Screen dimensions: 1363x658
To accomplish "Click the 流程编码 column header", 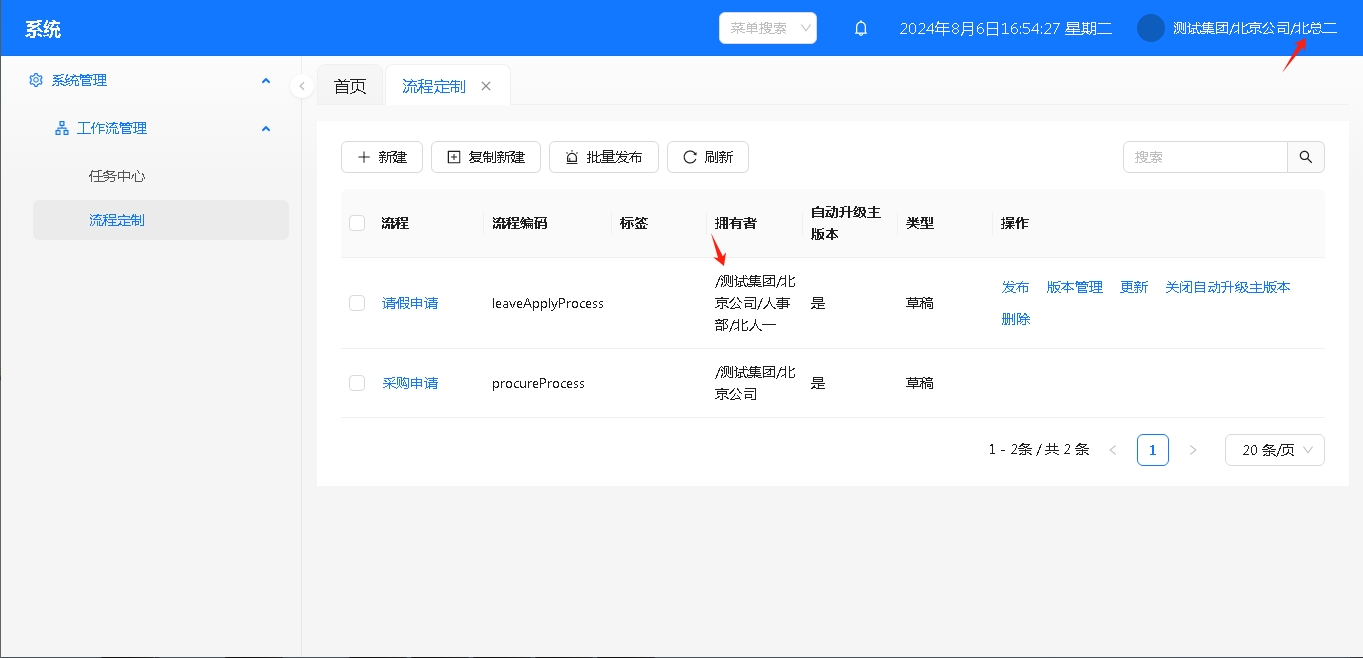I will tap(520, 223).
